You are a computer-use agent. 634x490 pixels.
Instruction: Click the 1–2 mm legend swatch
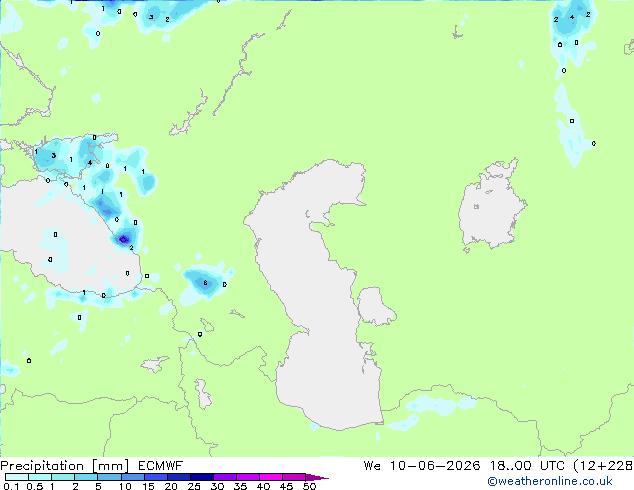(63, 477)
